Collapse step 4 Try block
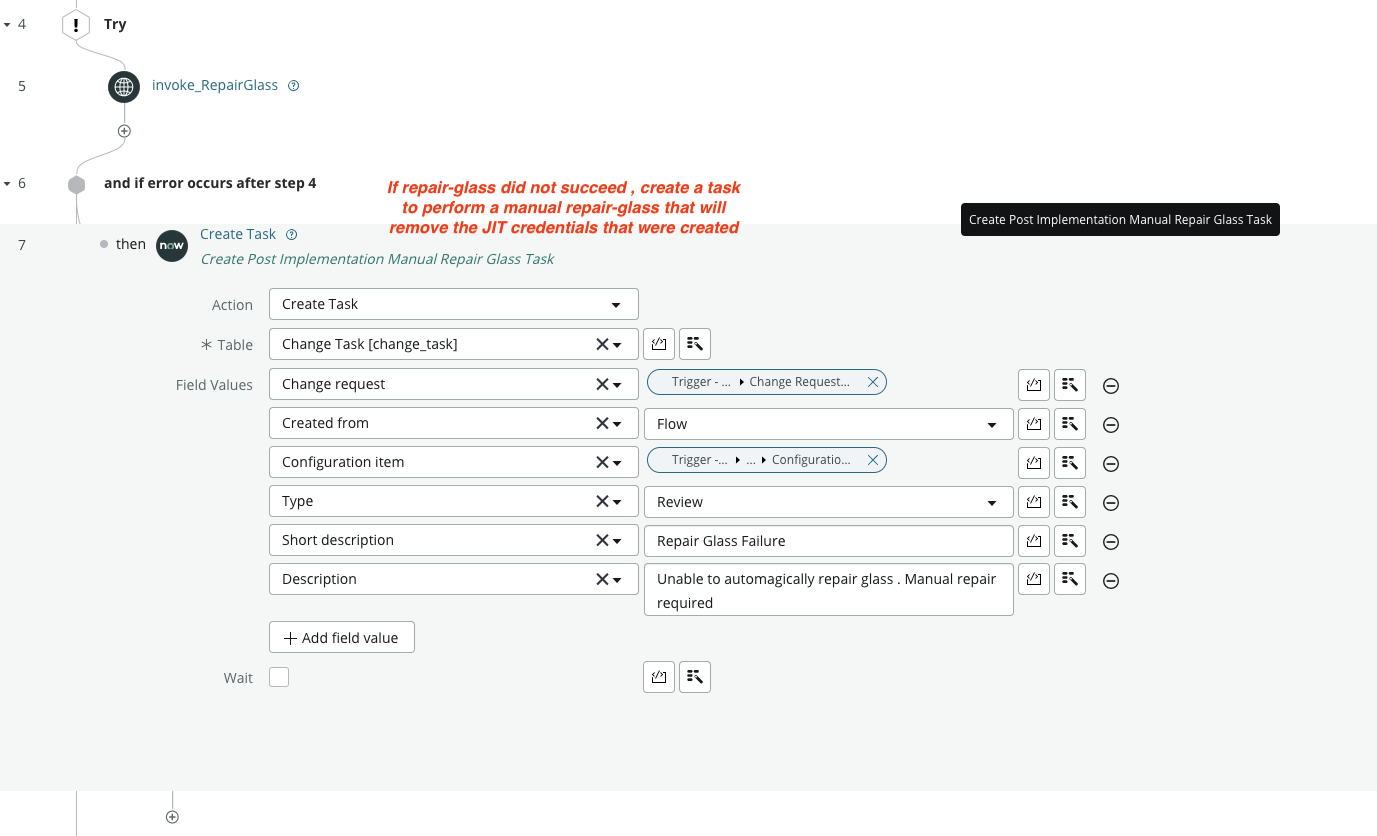The image size is (1377, 836). (x=7, y=24)
